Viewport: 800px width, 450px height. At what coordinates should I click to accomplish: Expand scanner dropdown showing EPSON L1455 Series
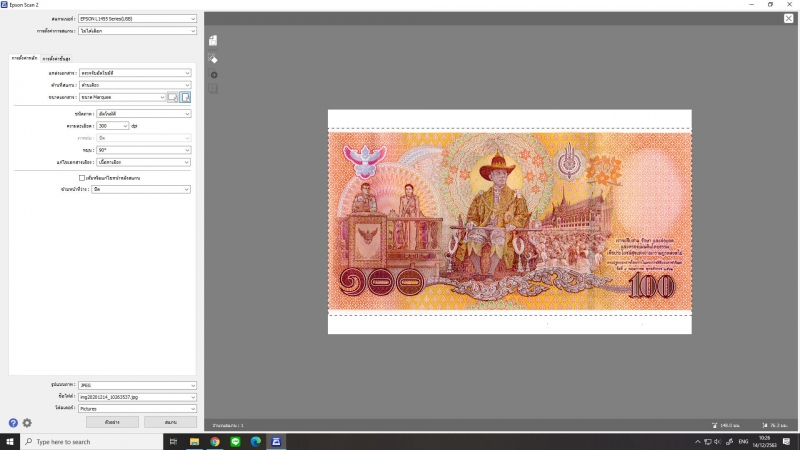(x=137, y=19)
